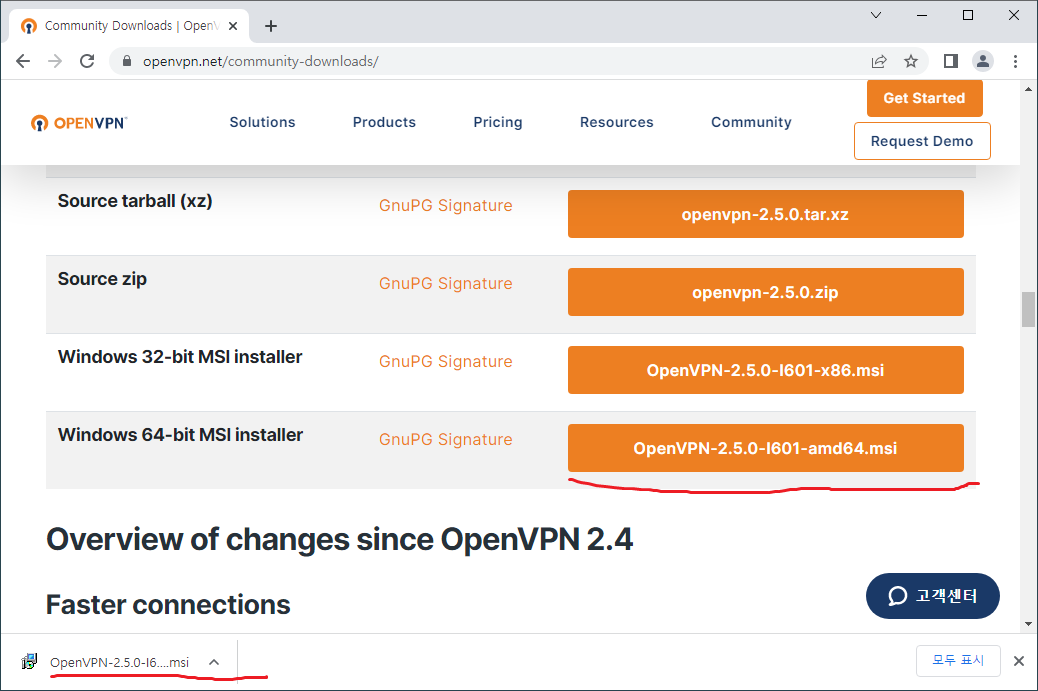Click the 'Source zip' label
The width and height of the screenshot is (1038, 691).
[x=102, y=279]
